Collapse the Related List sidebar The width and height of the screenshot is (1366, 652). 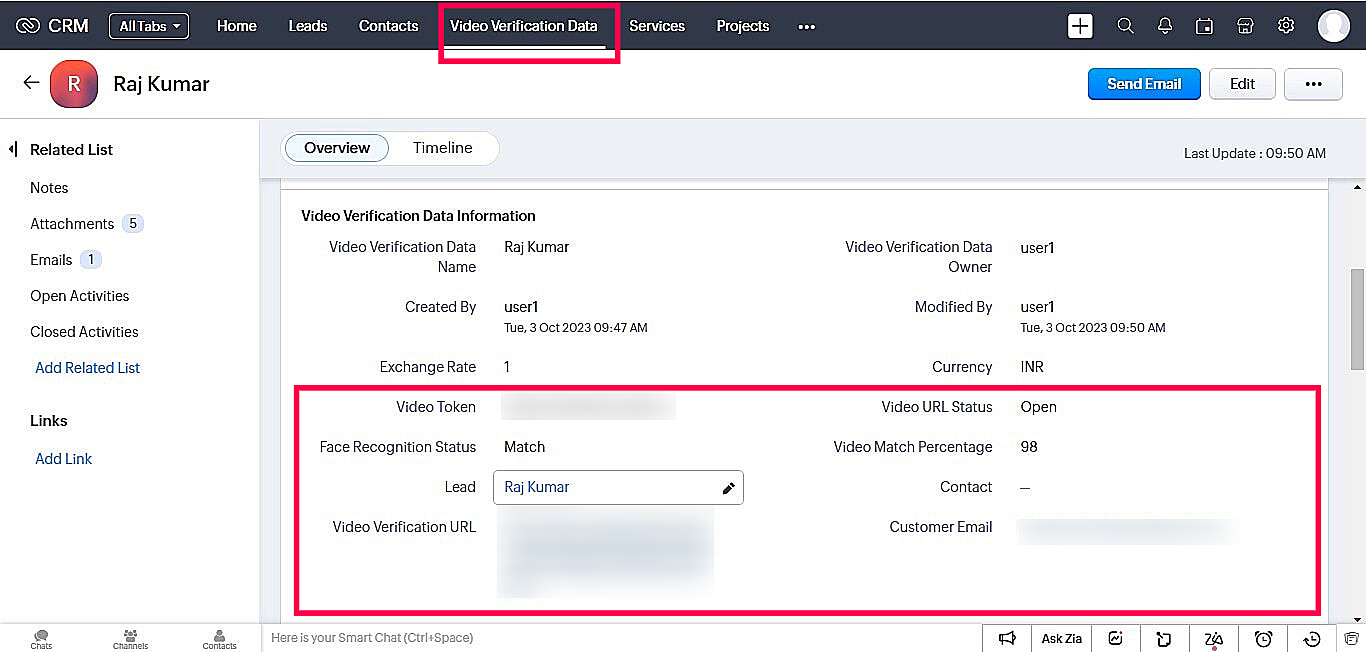pyautogui.click(x=13, y=149)
